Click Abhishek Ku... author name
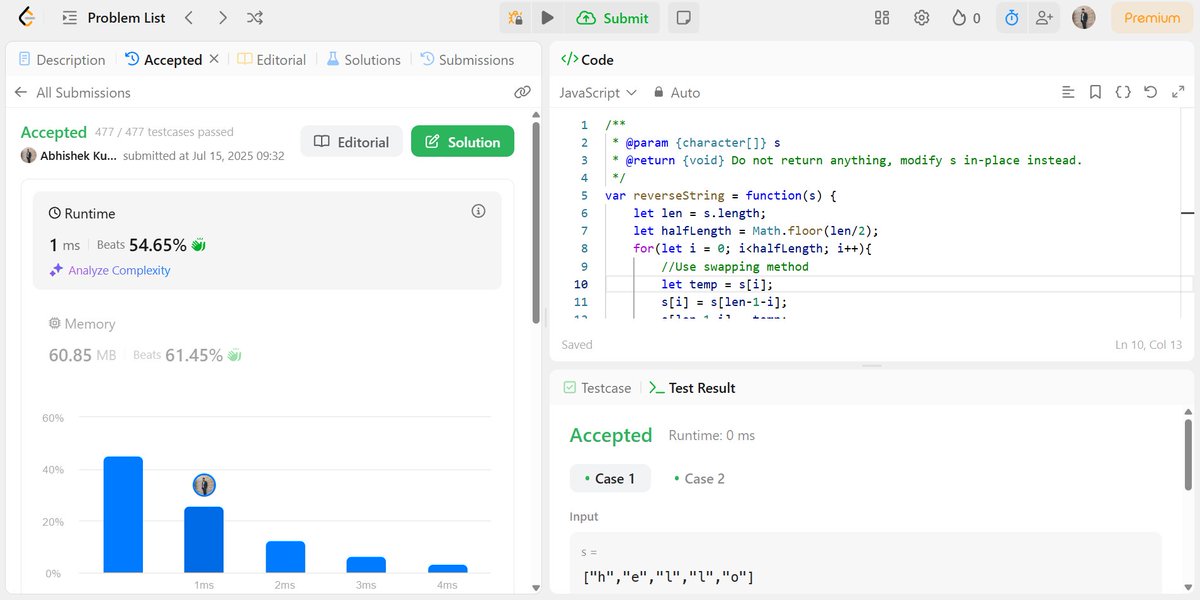 pyautogui.click(x=78, y=156)
